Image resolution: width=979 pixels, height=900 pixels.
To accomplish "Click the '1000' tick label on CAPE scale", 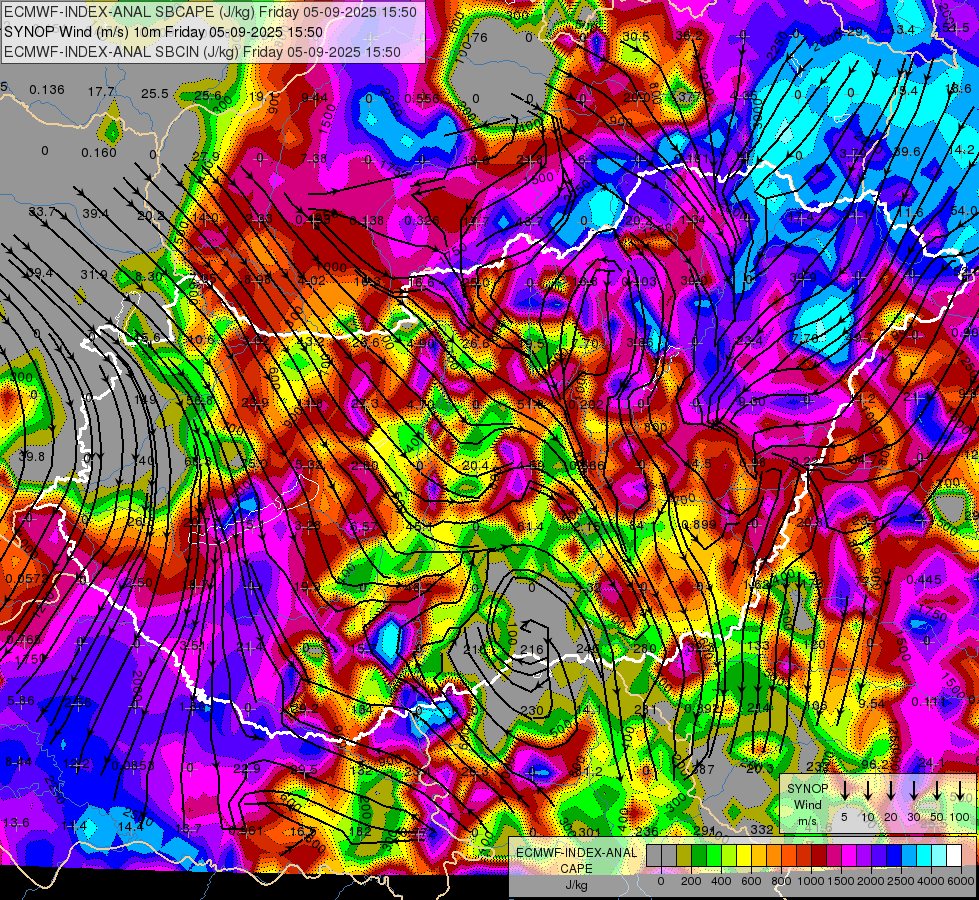I will (810, 881).
